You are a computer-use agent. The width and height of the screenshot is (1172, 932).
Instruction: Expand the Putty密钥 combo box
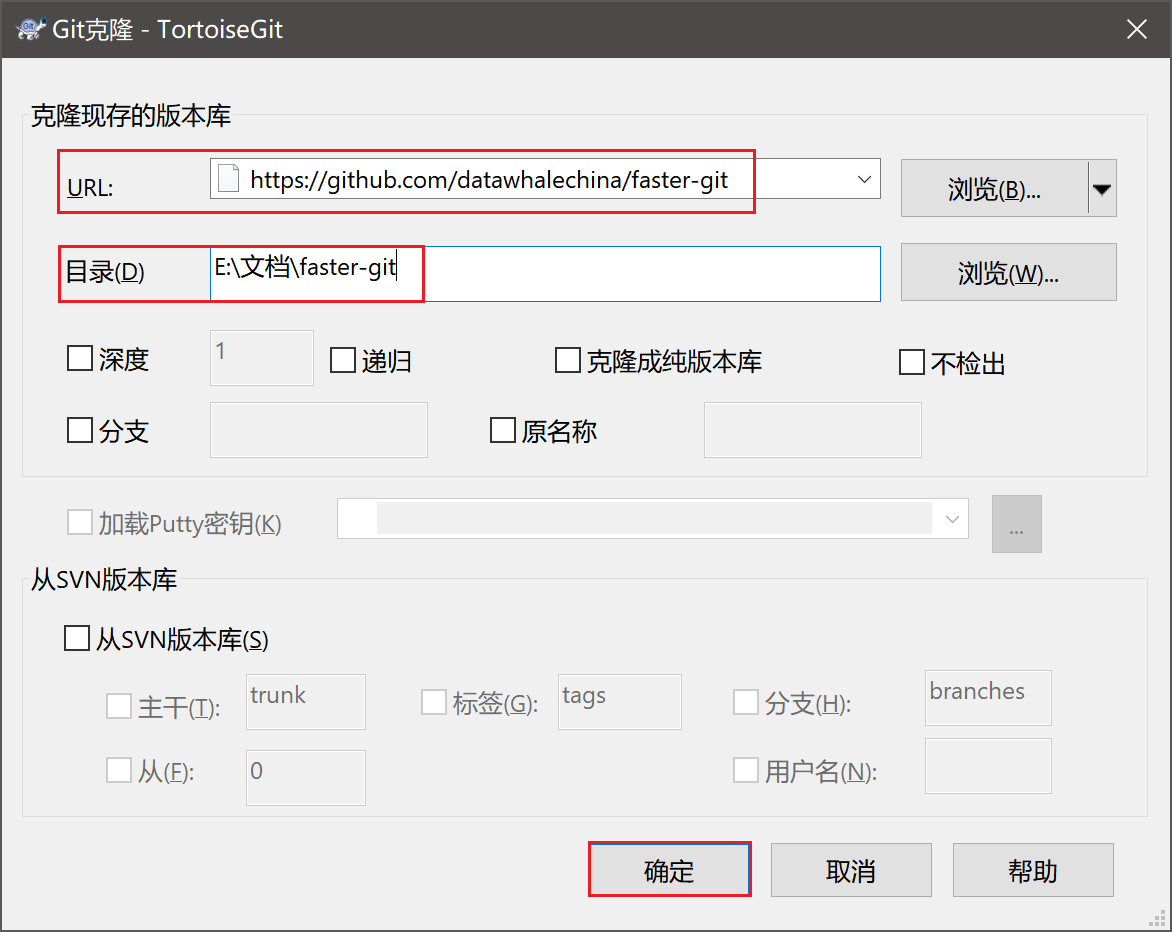[950, 519]
